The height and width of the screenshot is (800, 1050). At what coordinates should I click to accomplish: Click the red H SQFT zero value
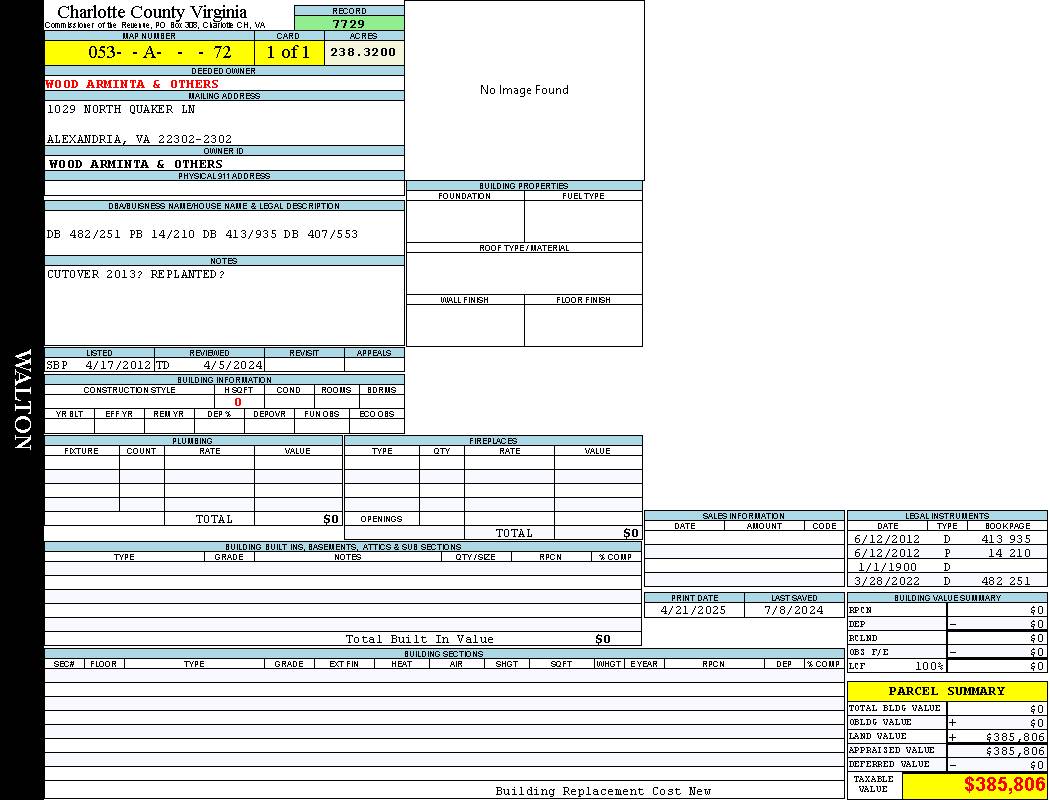237,402
